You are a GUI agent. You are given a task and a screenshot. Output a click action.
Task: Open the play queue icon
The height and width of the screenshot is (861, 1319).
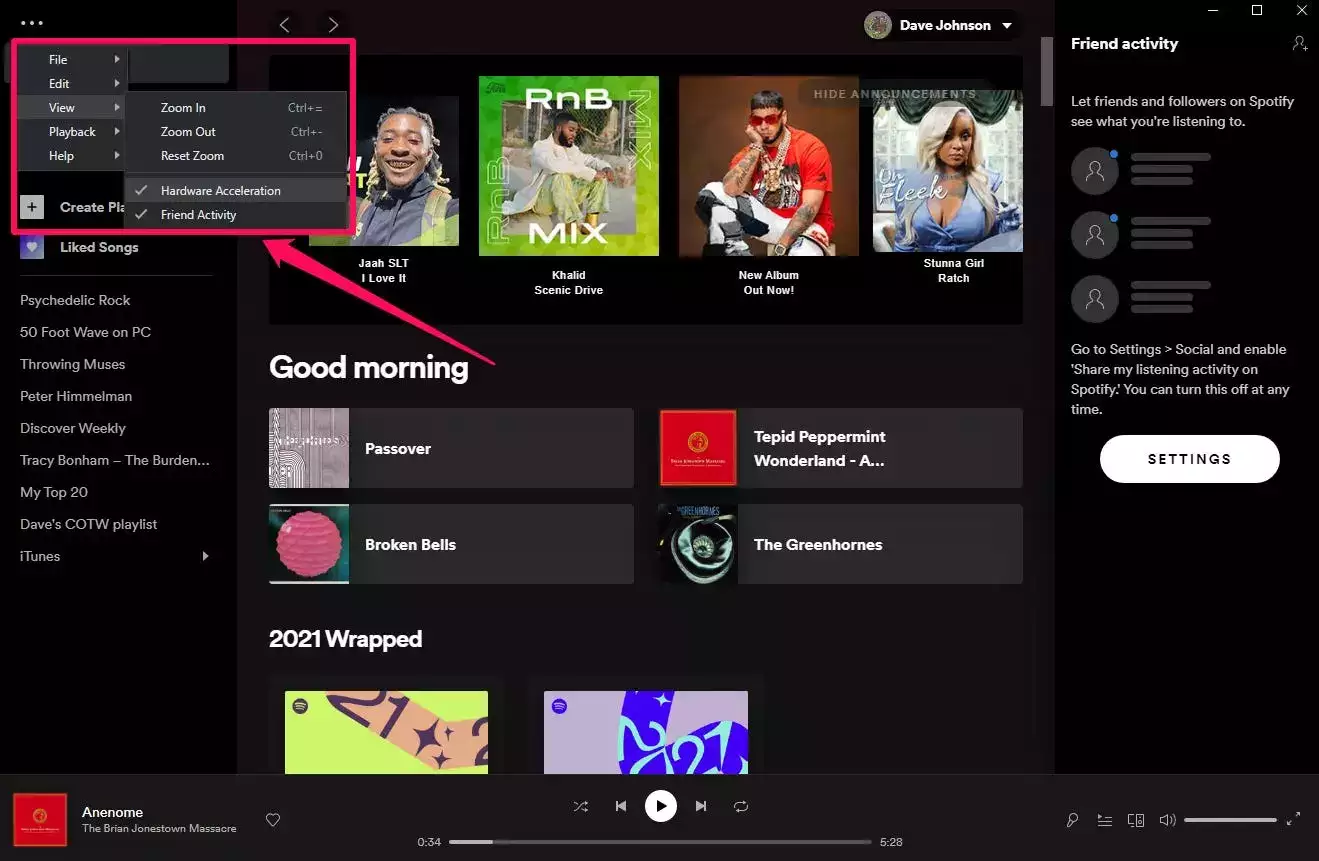[1104, 820]
